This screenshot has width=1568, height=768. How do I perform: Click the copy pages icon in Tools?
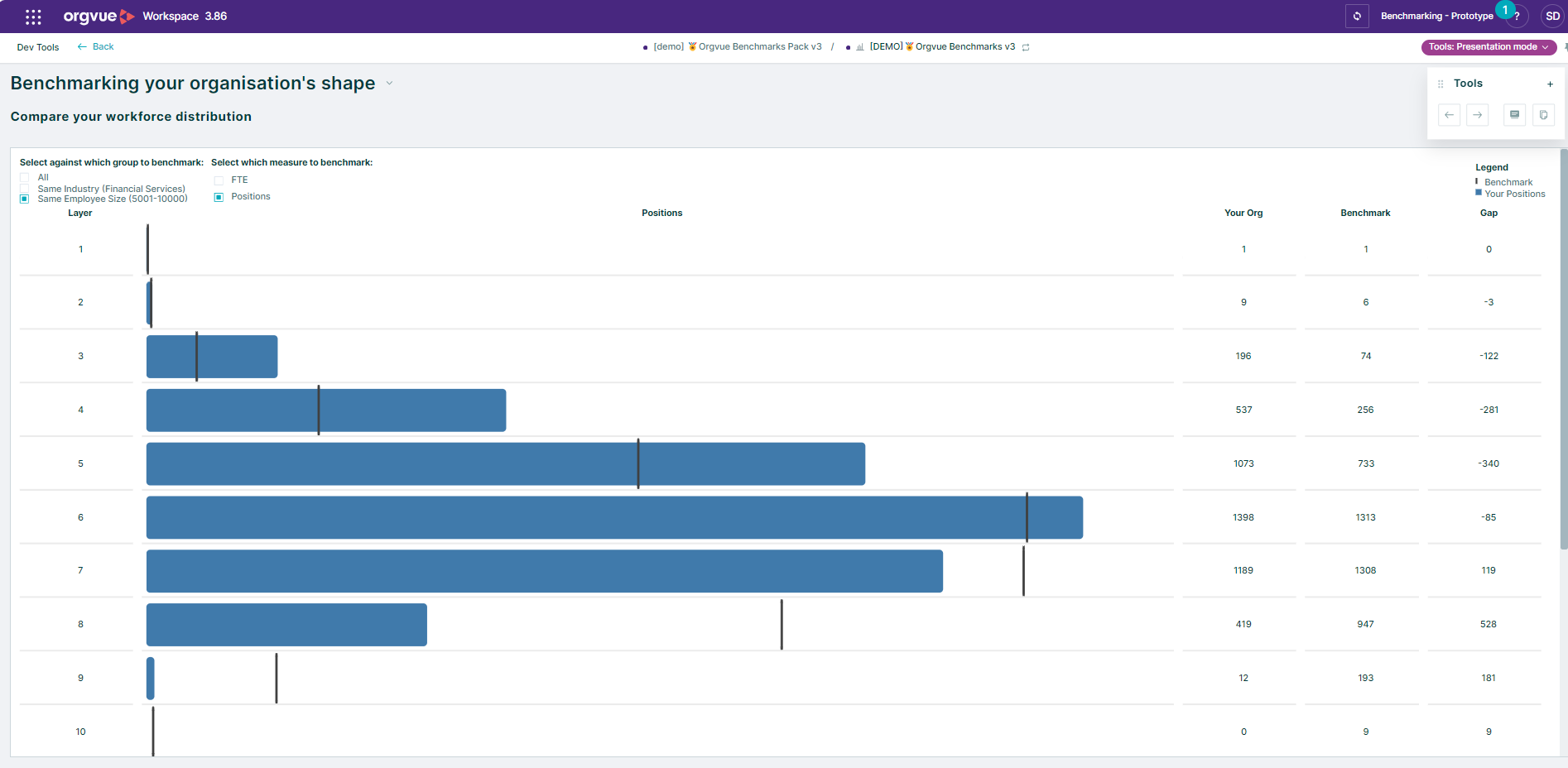click(1543, 115)
